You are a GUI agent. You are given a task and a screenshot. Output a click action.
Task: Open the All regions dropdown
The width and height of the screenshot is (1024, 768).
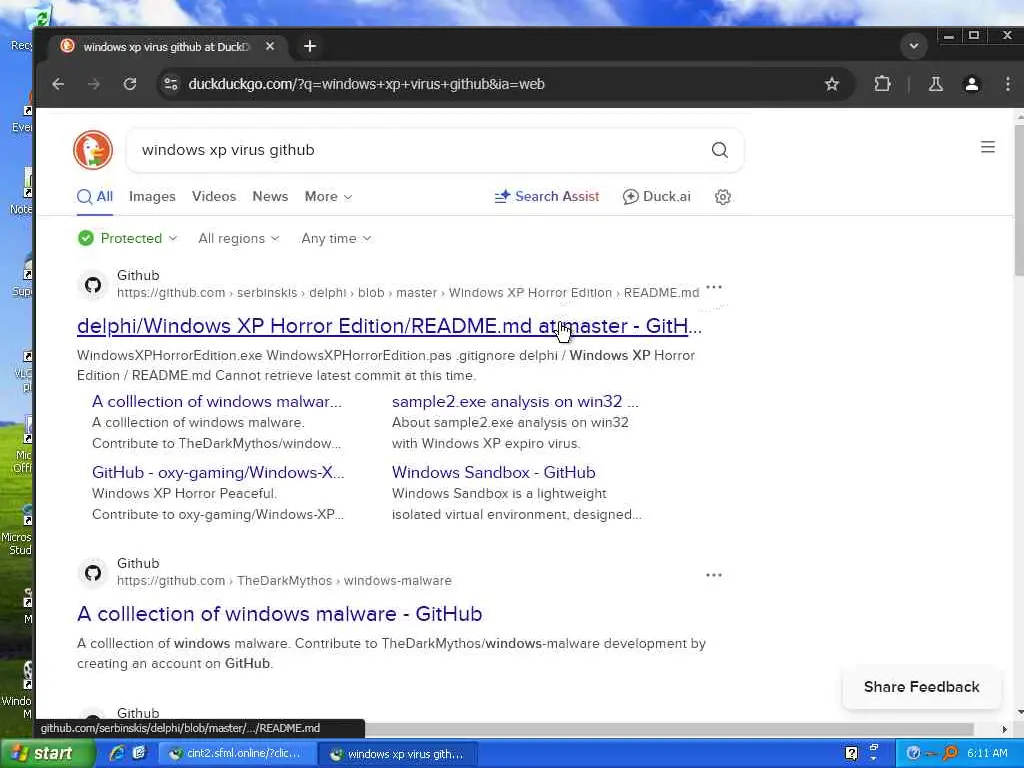pyautogui.click(x=238, y=238)
